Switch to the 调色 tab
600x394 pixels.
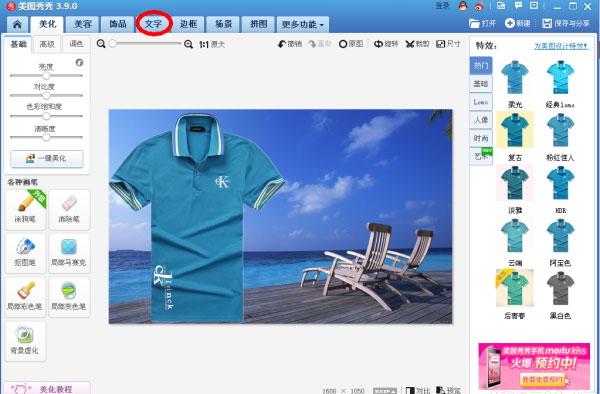[76, 44]
